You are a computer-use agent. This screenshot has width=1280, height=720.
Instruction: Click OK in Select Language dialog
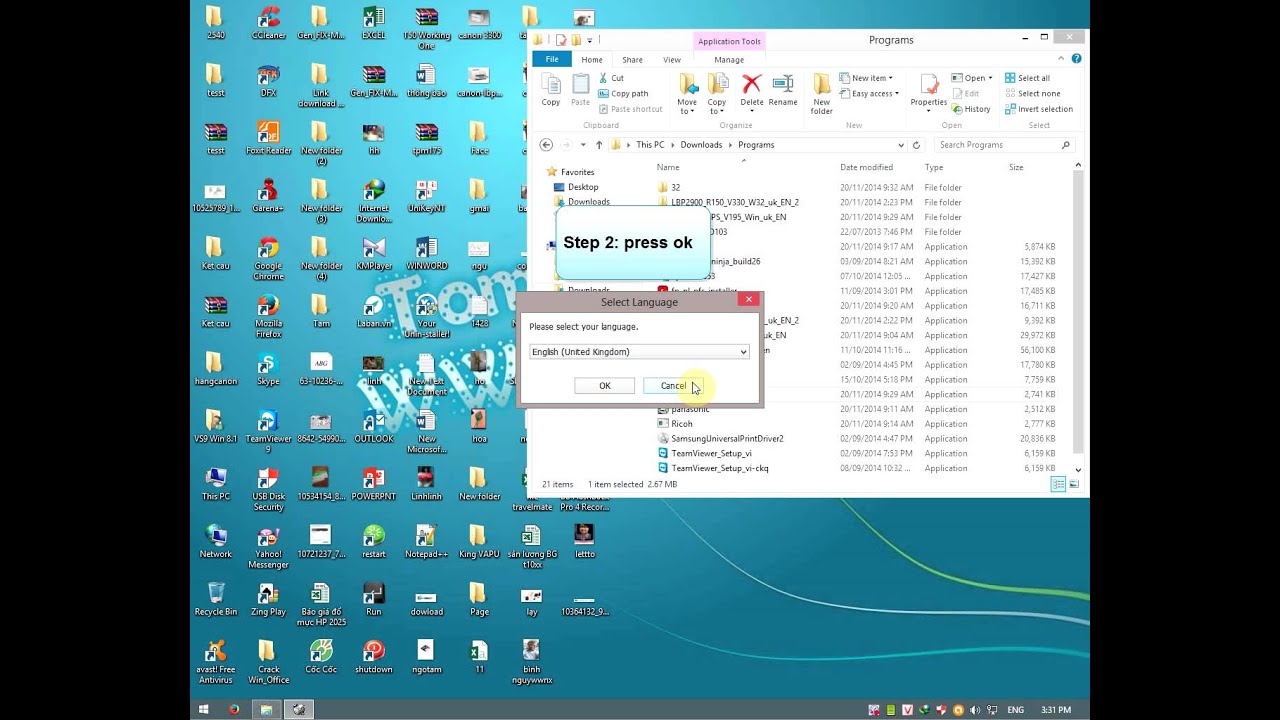coord(604,386)
